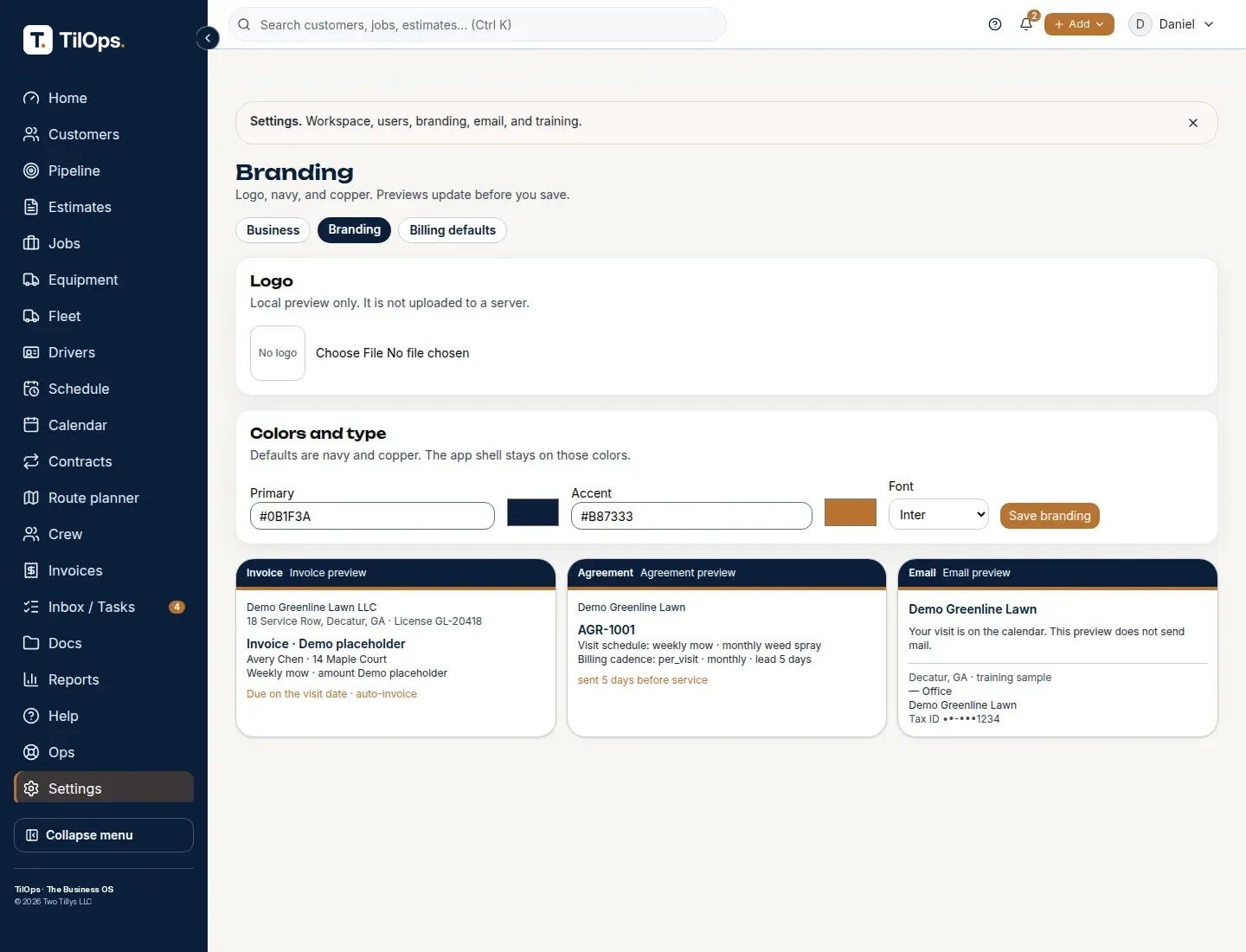Image resolution: width=1246 pixels, height=952 pixels.
Task: Select the Fleet truck icon
Action: (31, 316)
